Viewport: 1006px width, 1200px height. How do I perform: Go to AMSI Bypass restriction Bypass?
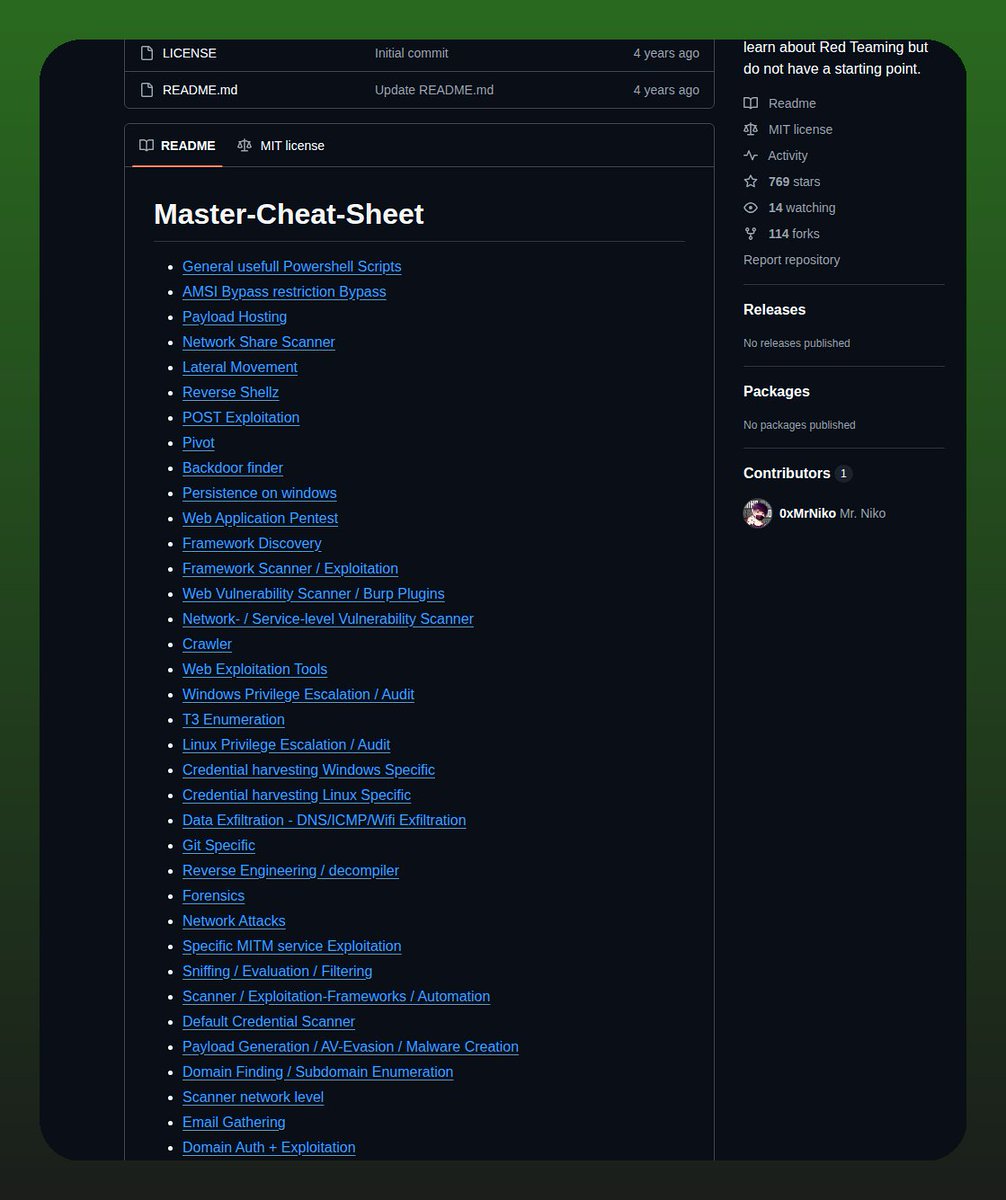click(284, 292)
